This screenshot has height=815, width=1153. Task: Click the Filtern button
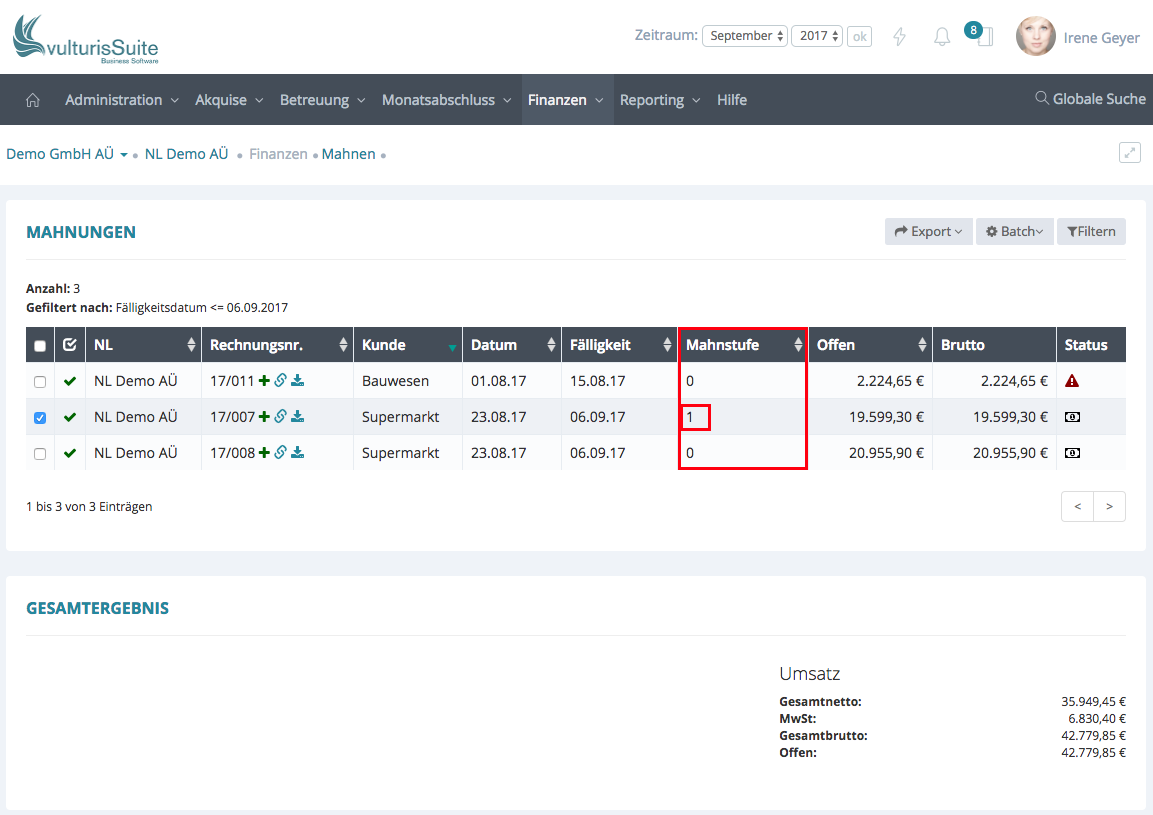click(x=1091, y=232)
